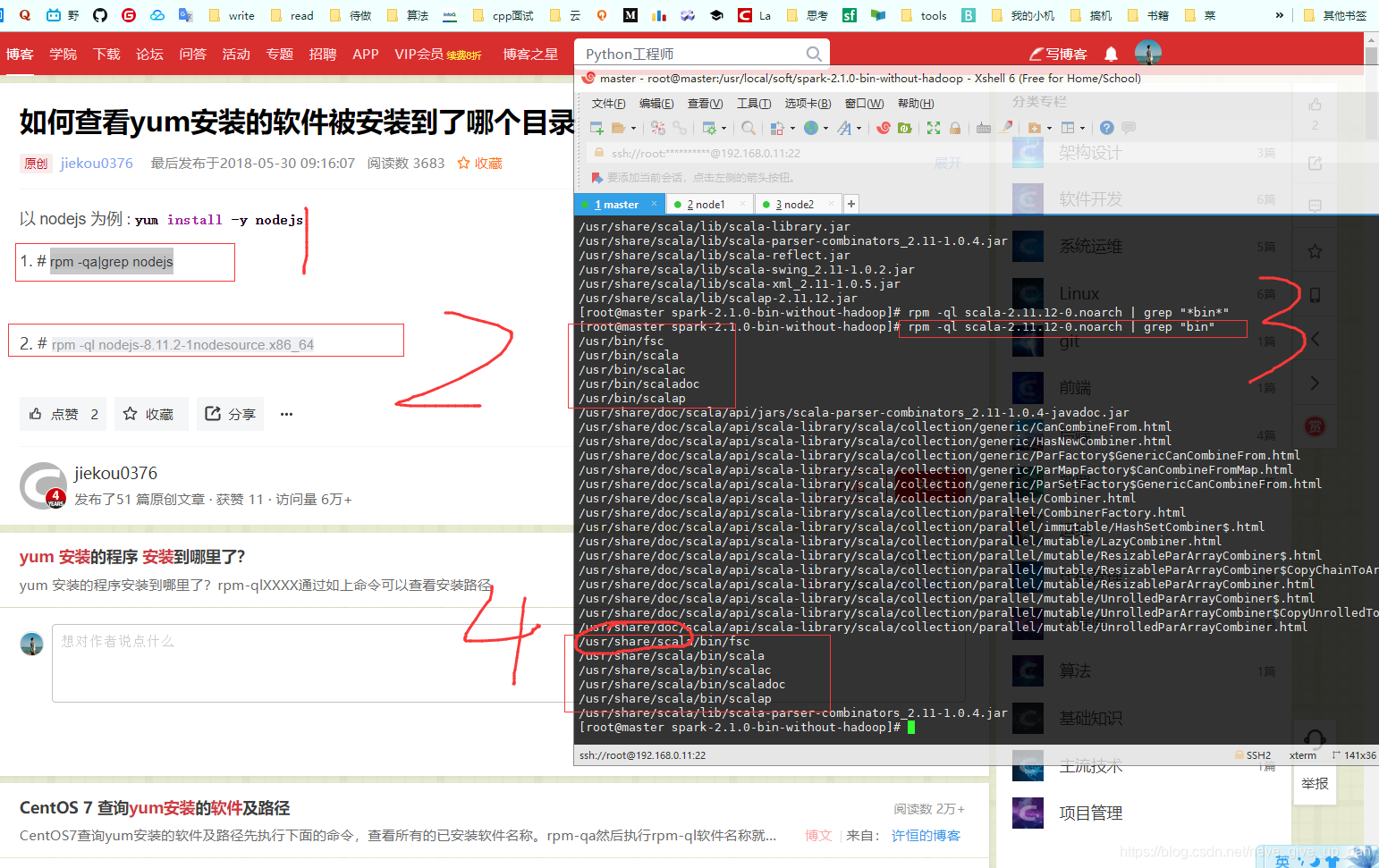Image resolution: width=1379 pixels, height=868 pixels.
Task: Click the font icon in Xshell toolbar
Action: click(x=844, y=128)
